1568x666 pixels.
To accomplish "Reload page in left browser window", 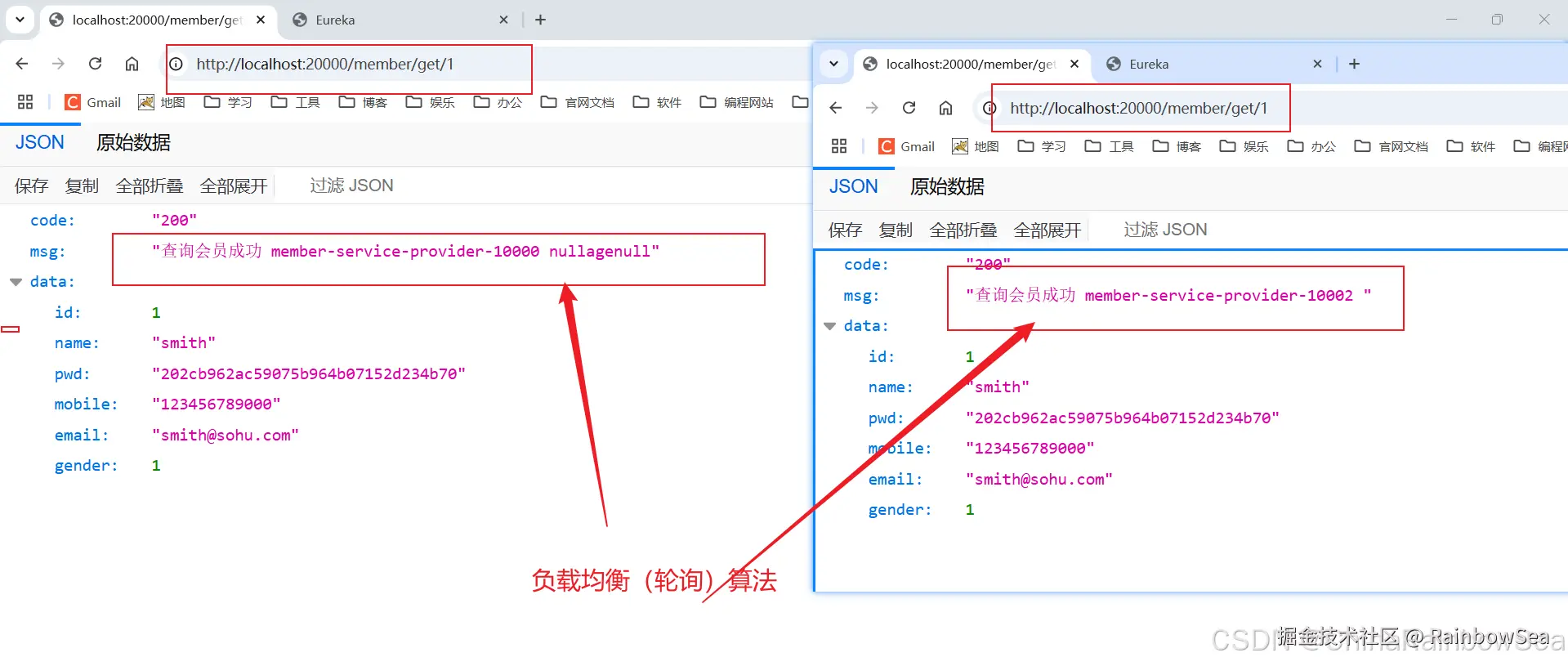I will pos(95,64).
